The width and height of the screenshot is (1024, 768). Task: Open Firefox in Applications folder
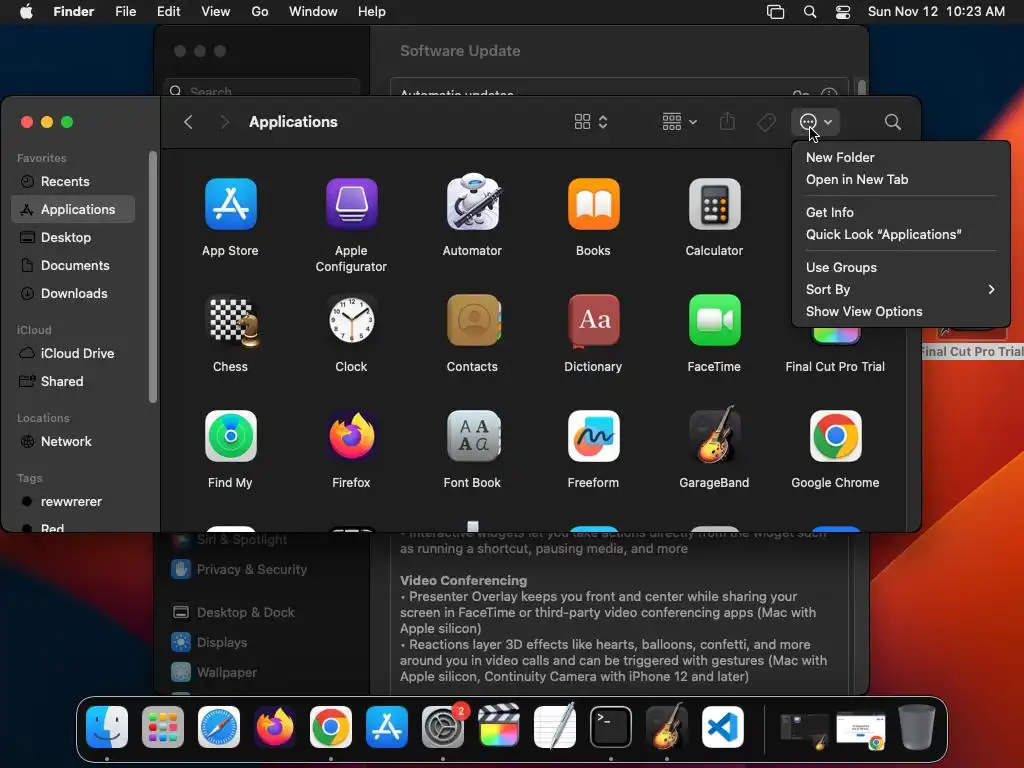tap(351, 436)
